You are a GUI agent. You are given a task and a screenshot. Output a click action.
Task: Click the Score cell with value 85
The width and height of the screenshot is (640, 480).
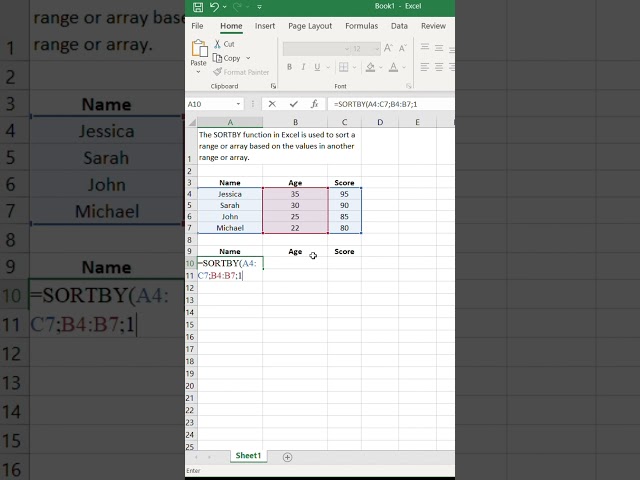pyautogui.click(x=344, y=217)
